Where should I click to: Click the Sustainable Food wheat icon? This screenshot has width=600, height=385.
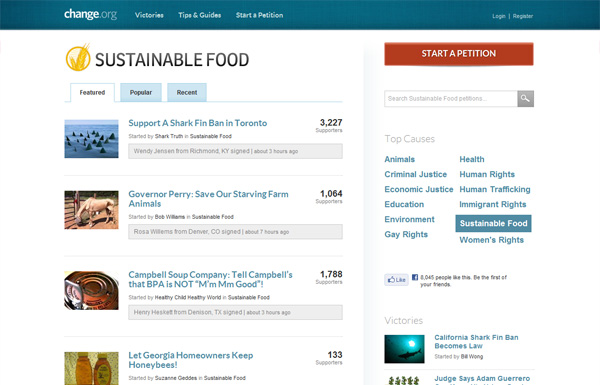tap(78, 58)
